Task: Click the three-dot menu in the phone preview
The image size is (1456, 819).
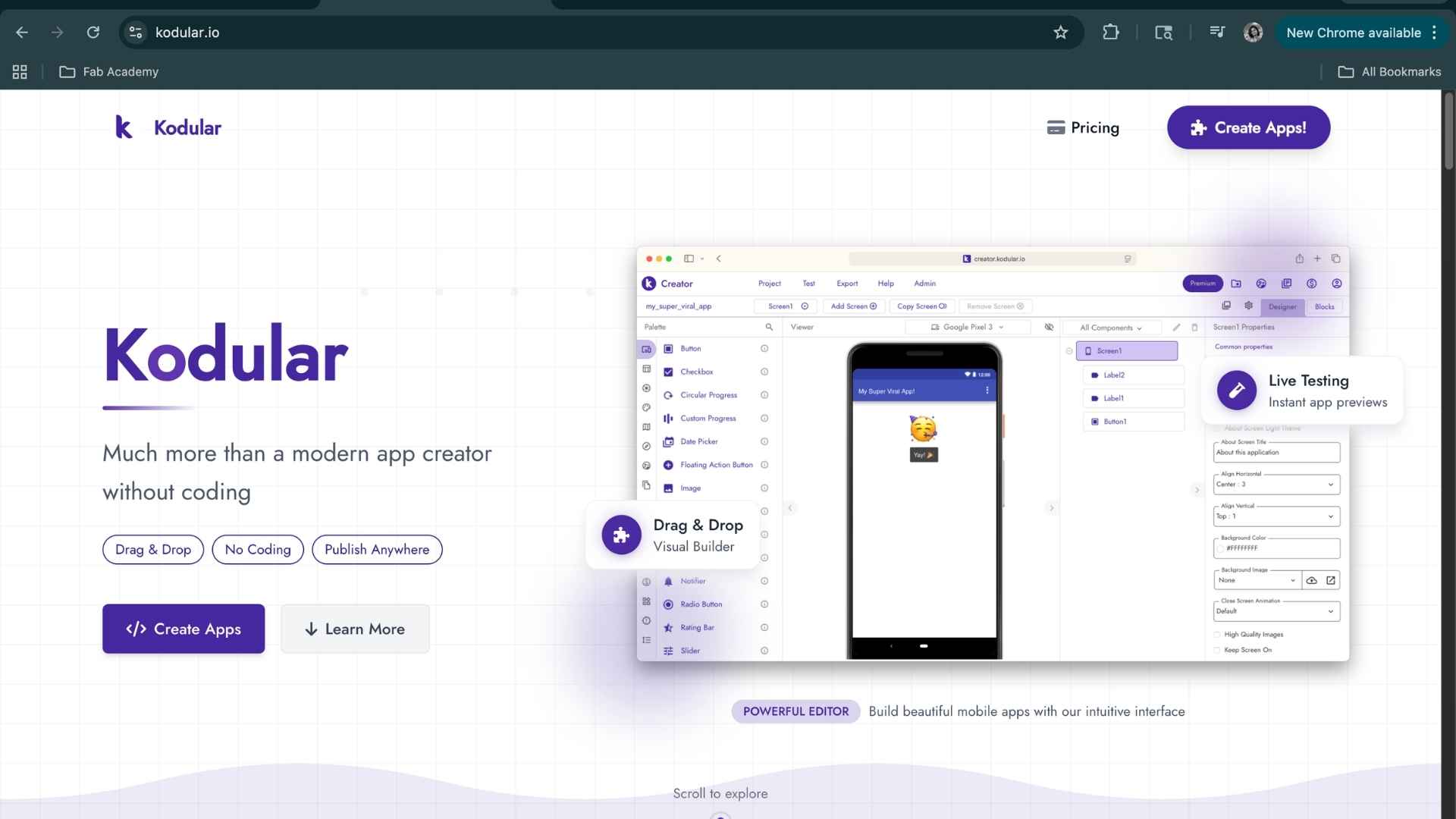Action: (x=987, y=391)
